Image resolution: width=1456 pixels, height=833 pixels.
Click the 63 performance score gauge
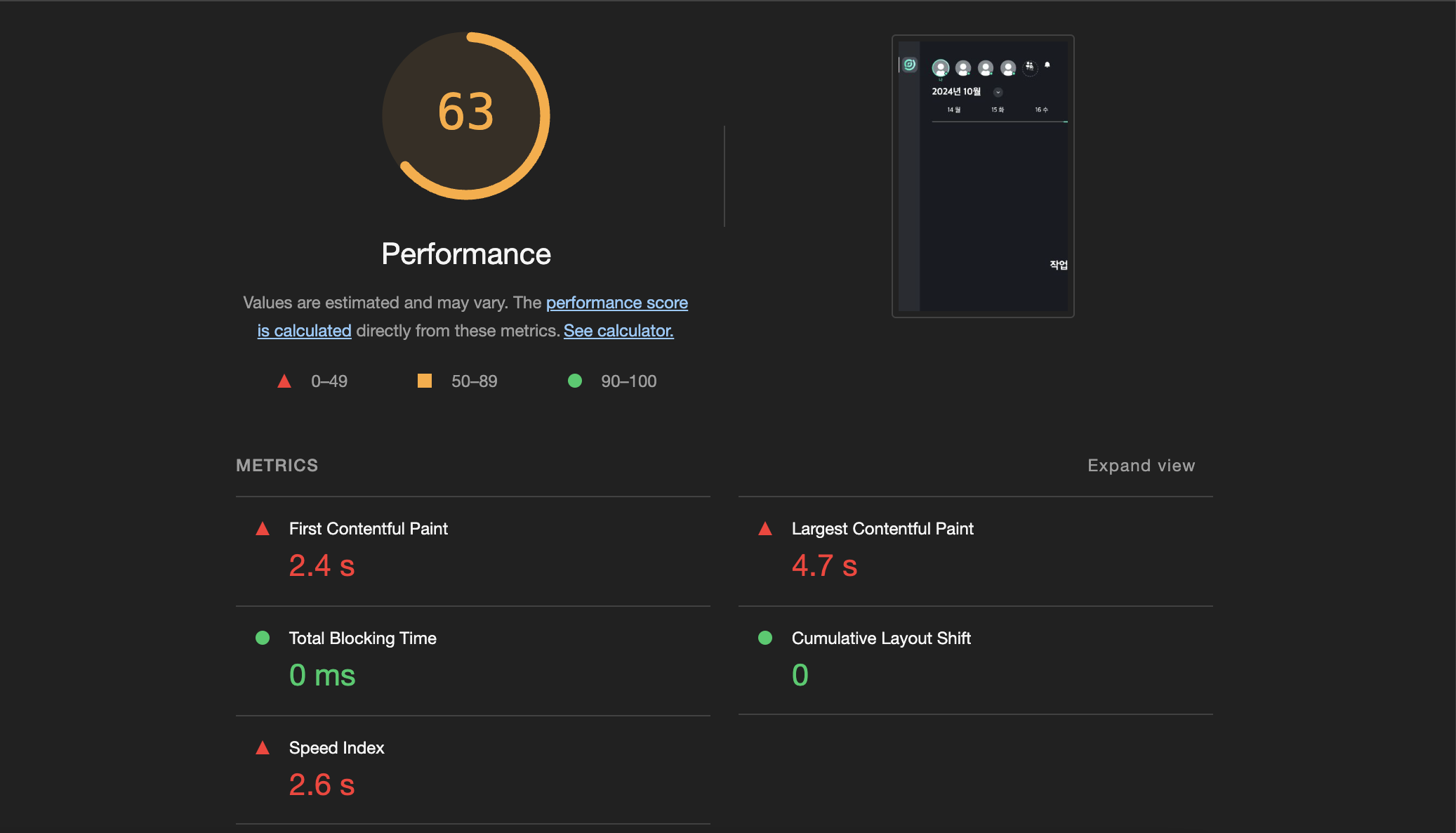point(466,116)
